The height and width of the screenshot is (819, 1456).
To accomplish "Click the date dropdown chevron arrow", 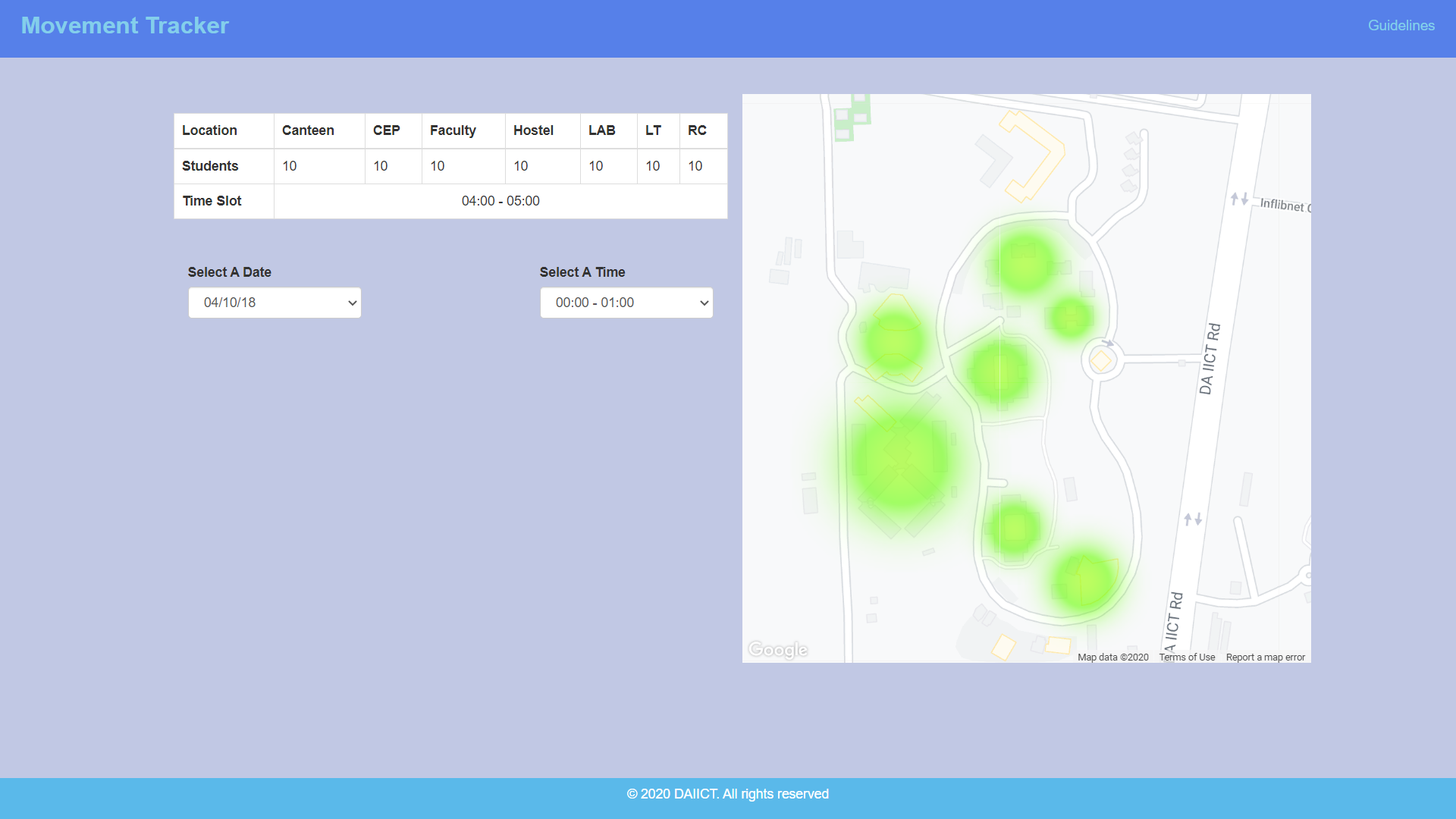I will pyautogui.click(x=352, y=303).
